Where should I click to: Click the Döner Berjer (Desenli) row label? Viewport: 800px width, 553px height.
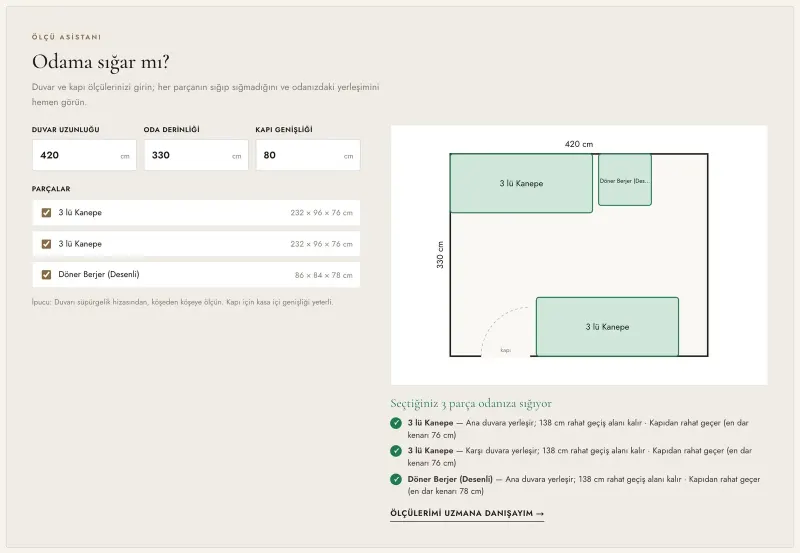(98, 274)
